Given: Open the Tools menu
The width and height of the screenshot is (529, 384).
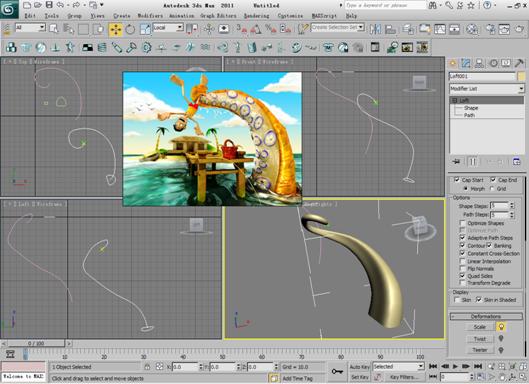Looking at the screenshot, I should [52, 16].
